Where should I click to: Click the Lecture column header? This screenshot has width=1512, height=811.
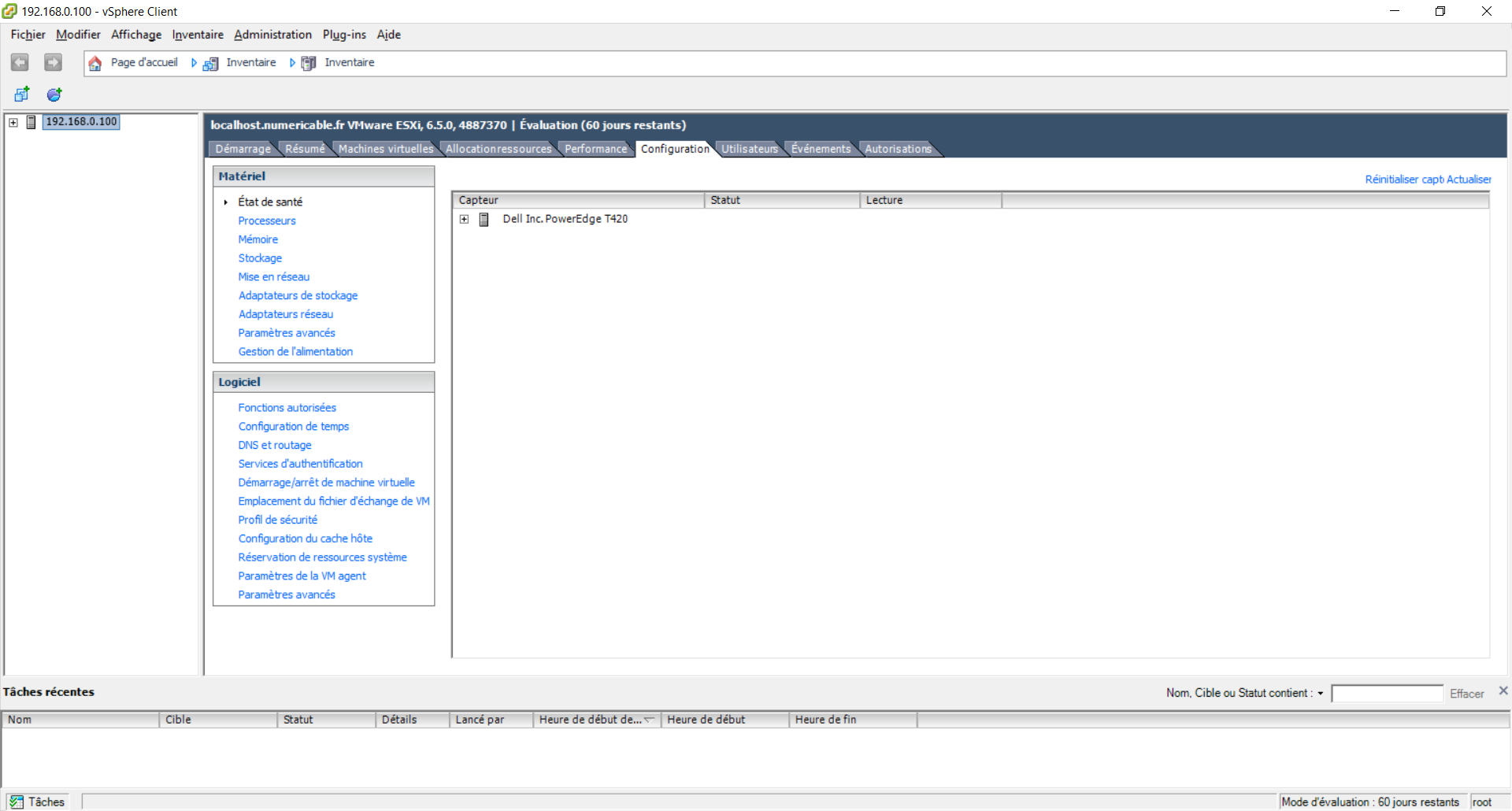pyautogui.click(x=931, y=200)
